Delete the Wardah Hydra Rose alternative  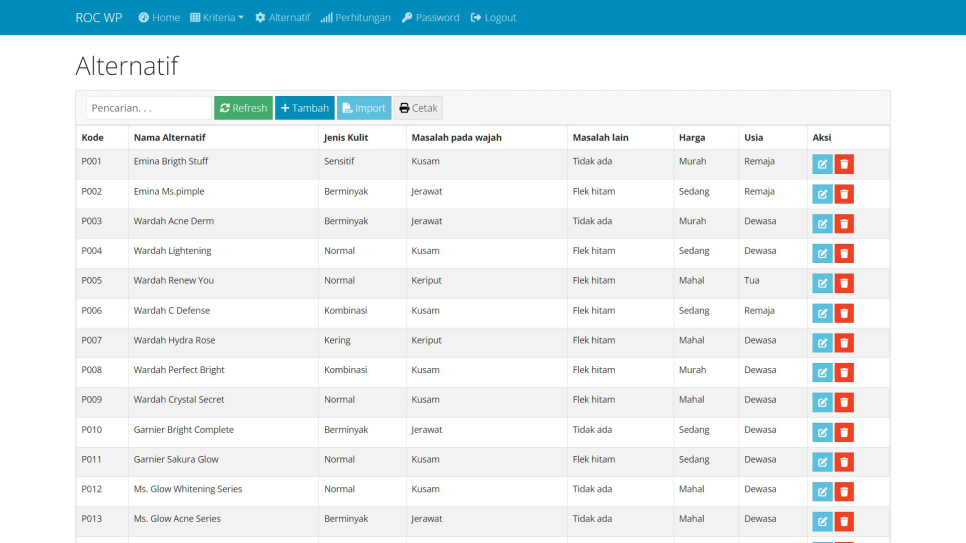click(x=844, y=343)
